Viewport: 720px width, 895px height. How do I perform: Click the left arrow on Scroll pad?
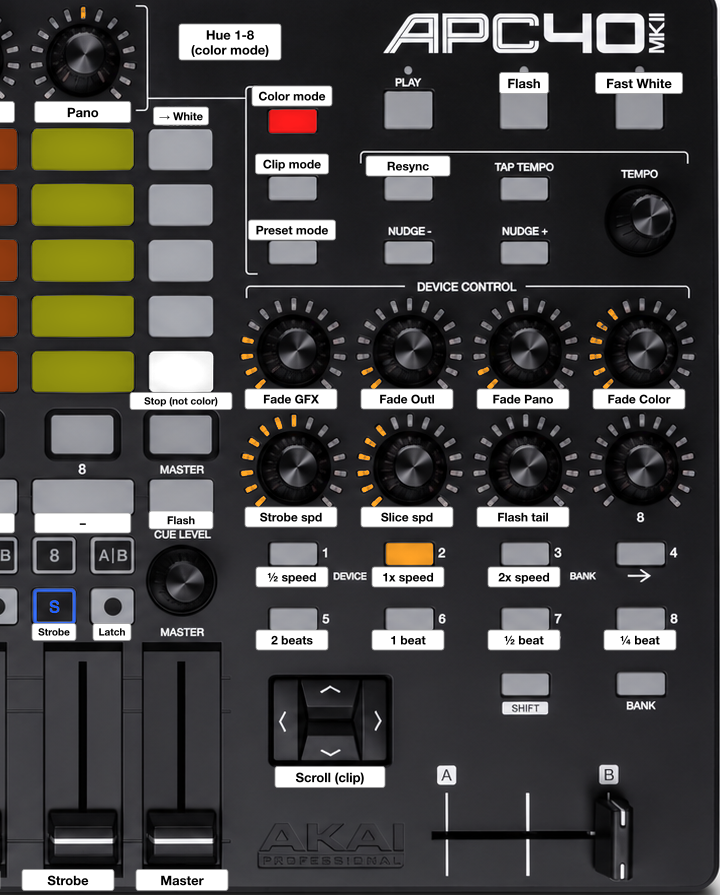[x=284, y=721]
